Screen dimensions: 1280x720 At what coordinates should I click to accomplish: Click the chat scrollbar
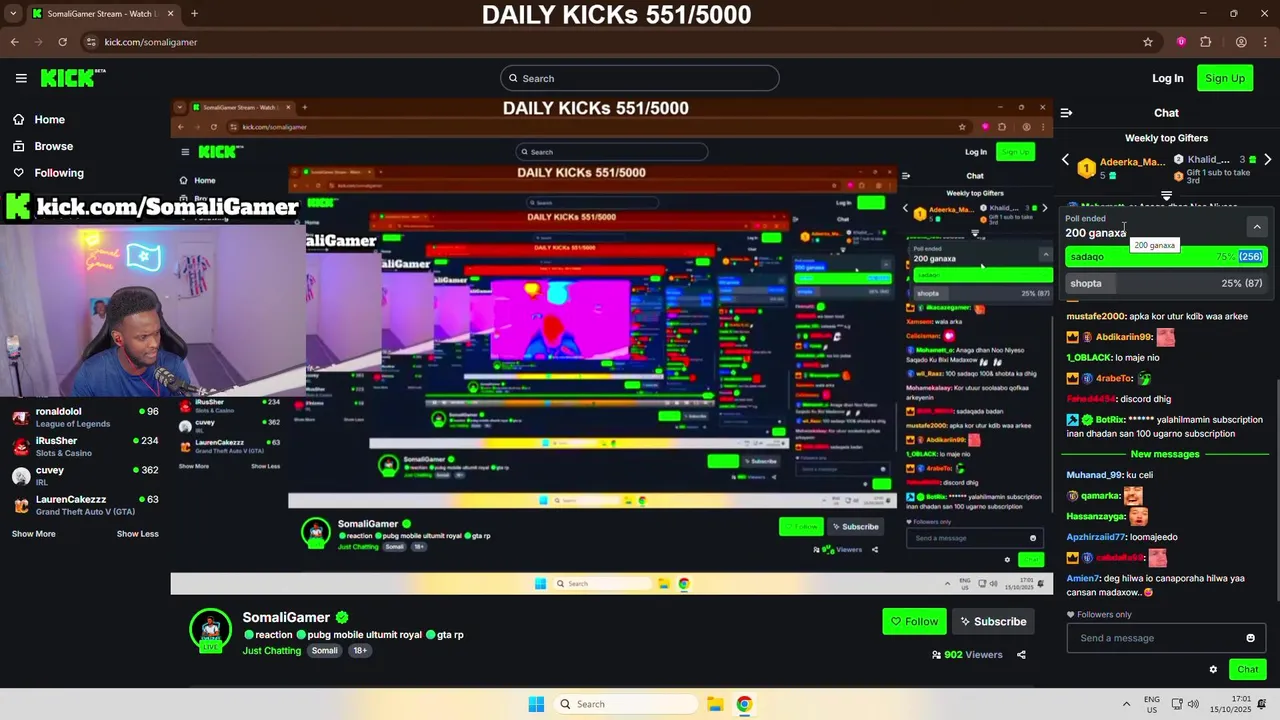tap(1277, 450)
